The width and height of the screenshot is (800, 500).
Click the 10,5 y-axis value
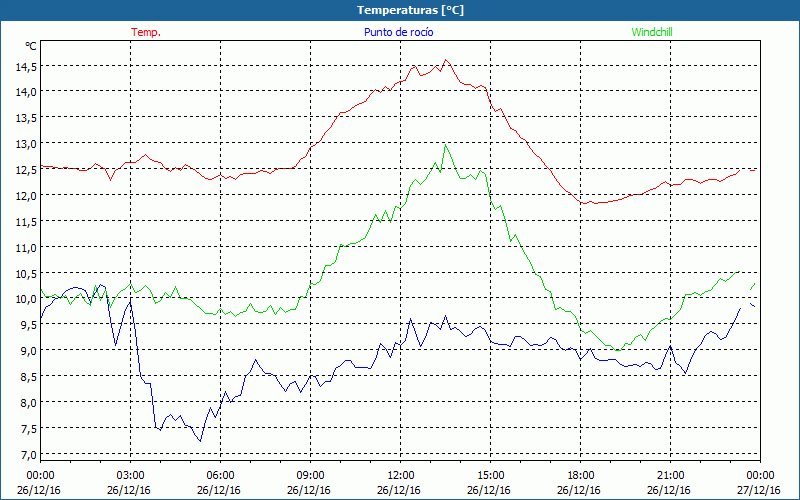(26, 273)
